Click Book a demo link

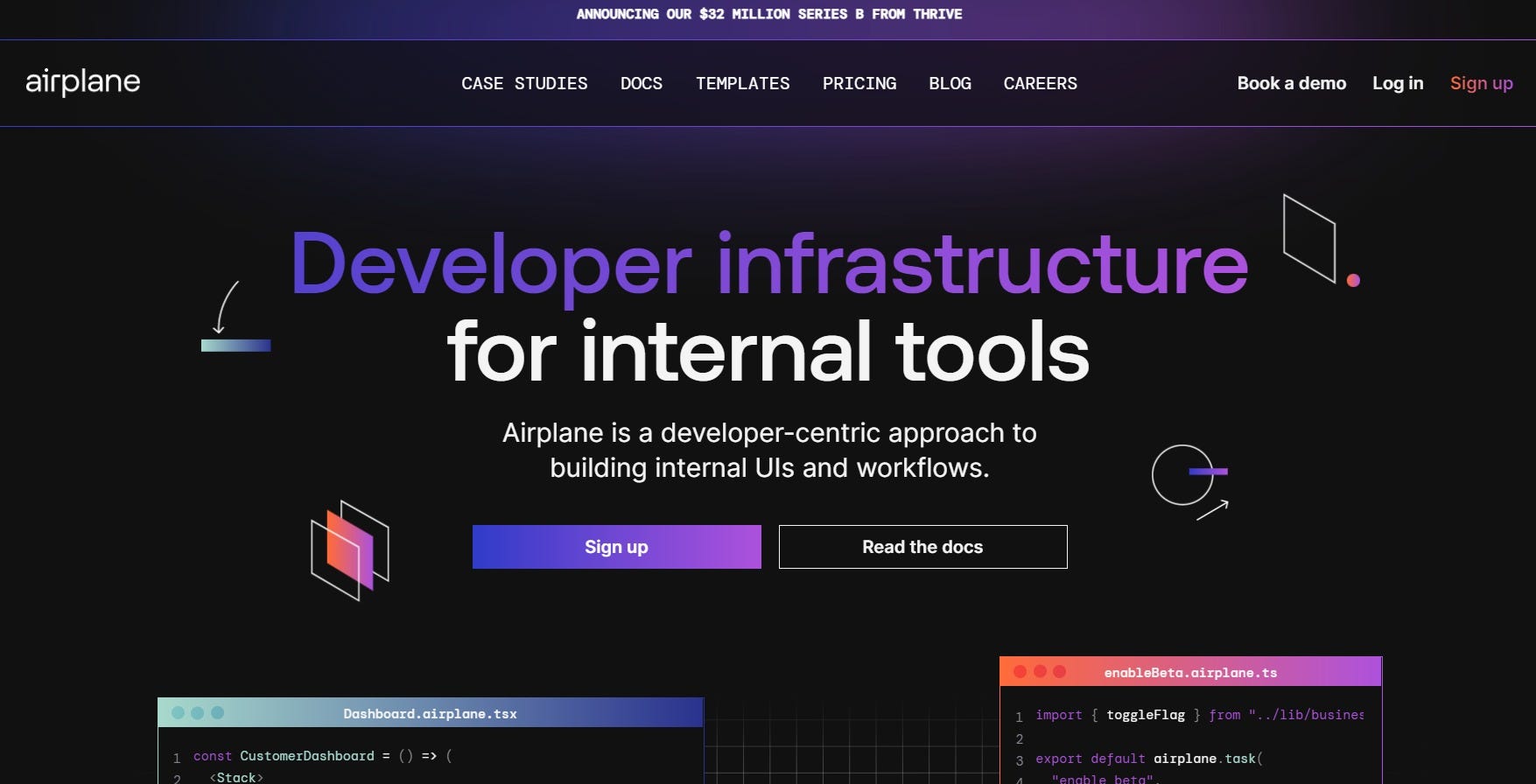1291,83
